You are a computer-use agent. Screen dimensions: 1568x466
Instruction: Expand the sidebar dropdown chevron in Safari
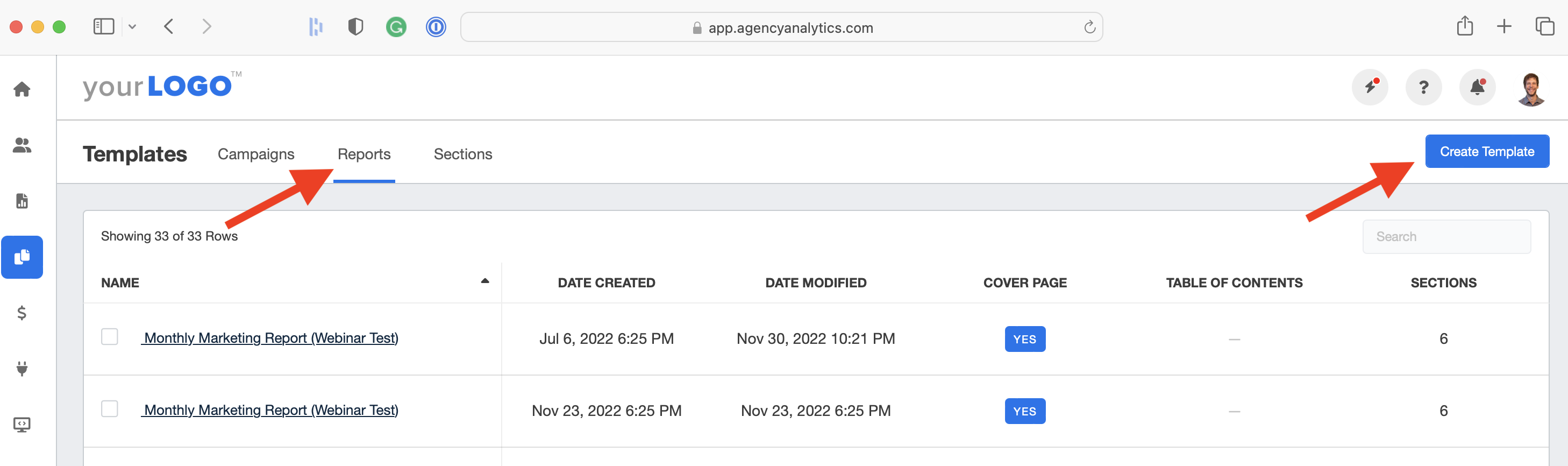pos(132,27)
